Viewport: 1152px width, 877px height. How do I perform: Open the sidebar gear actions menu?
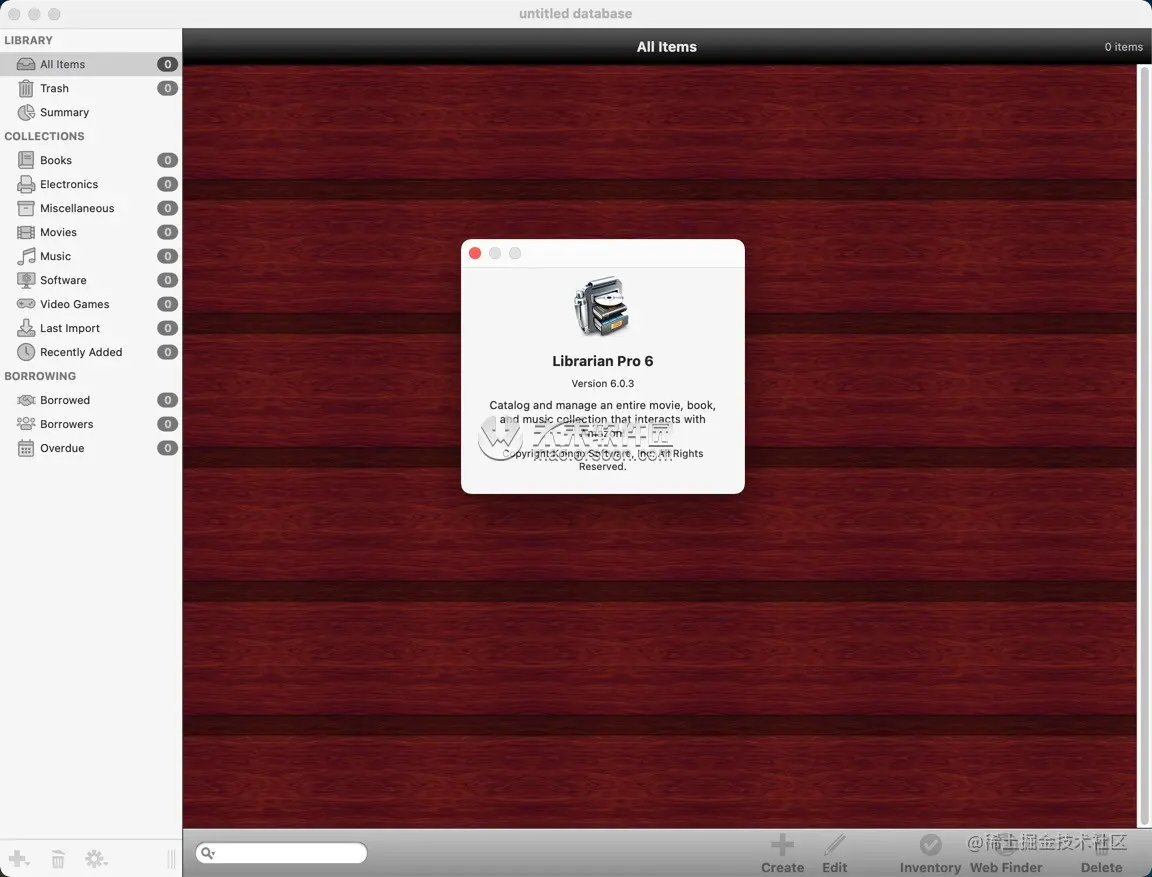(96, 859)
